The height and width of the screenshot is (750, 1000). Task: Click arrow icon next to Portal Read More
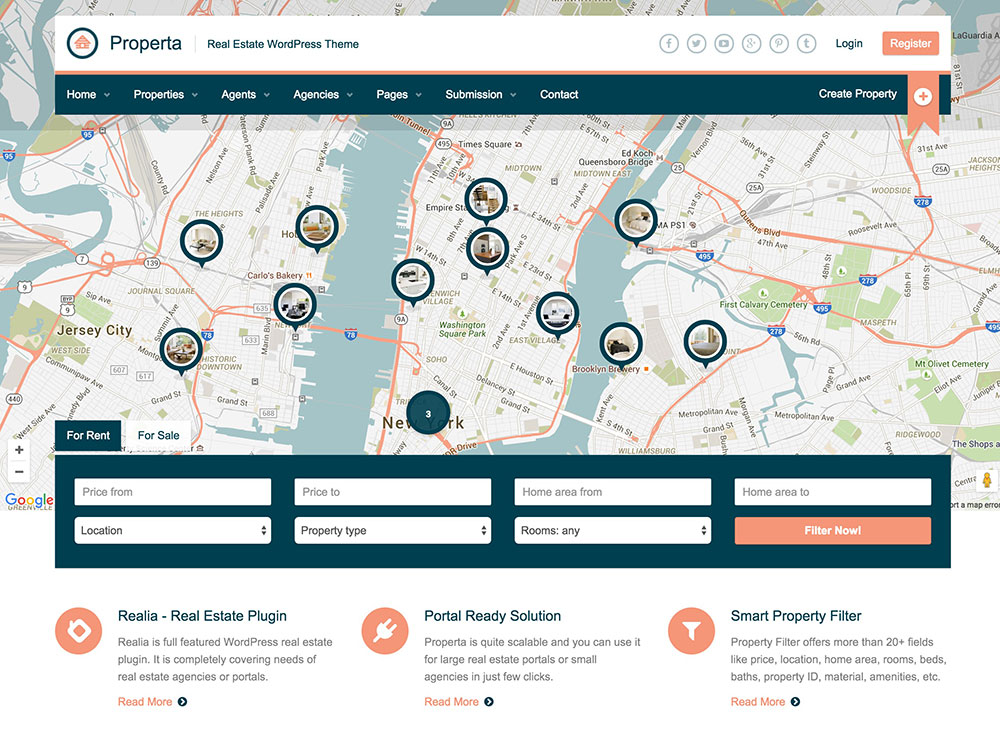[x=489, y=702]
